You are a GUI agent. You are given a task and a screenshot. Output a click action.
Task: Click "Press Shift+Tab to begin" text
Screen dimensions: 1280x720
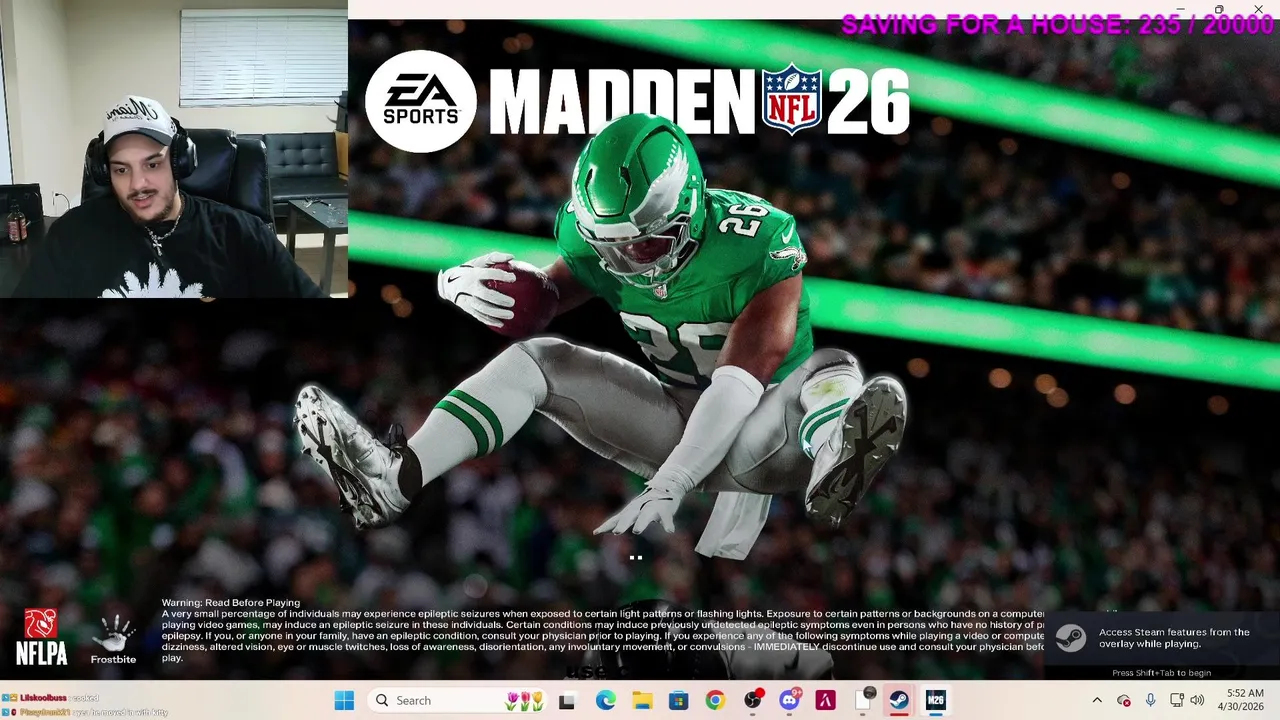pyautogui.click(x=1161, y=673)
